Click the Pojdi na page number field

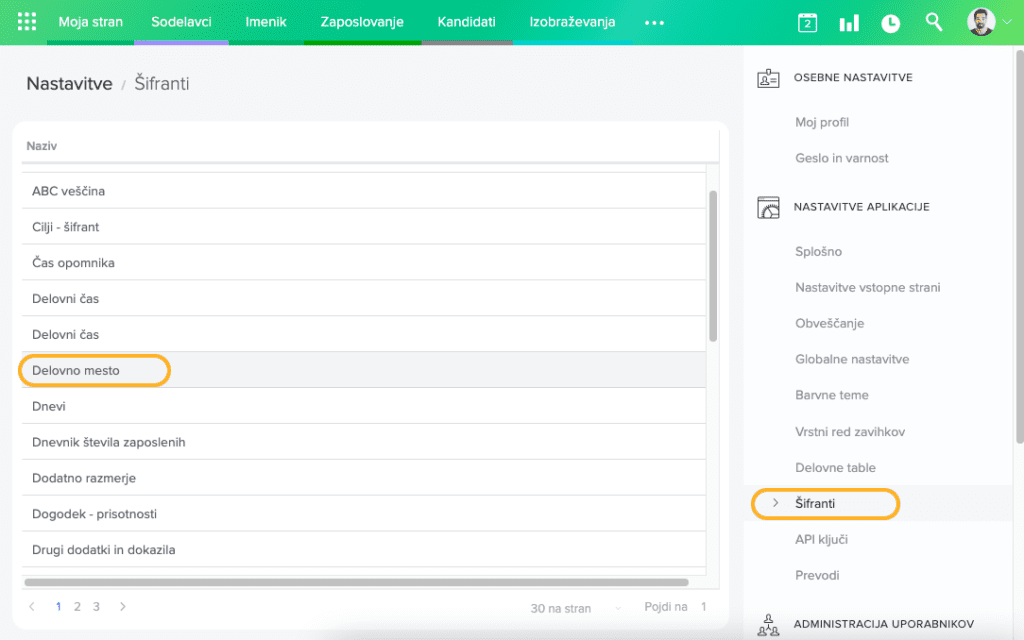tap(703, 607)
